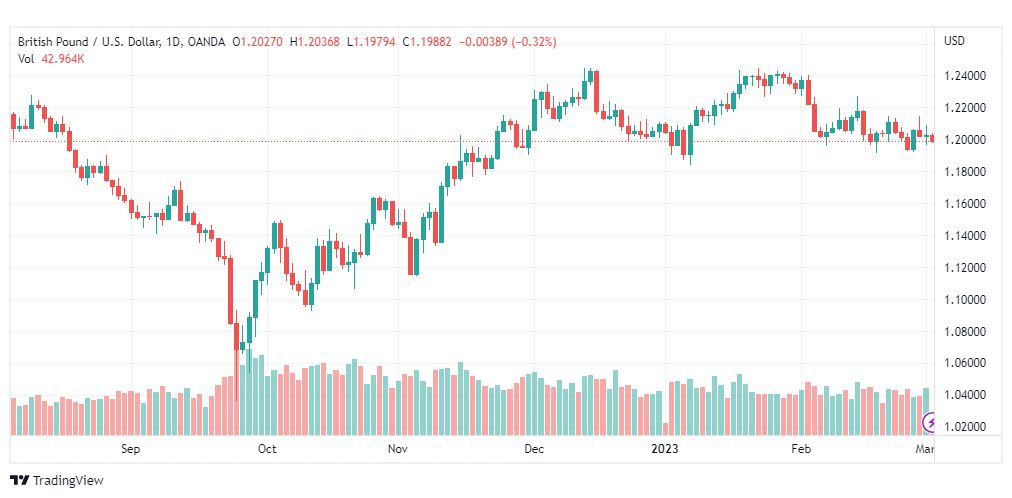
Task: Click the -0.00389 (-0.32%) change value
Action: (508, 42)
